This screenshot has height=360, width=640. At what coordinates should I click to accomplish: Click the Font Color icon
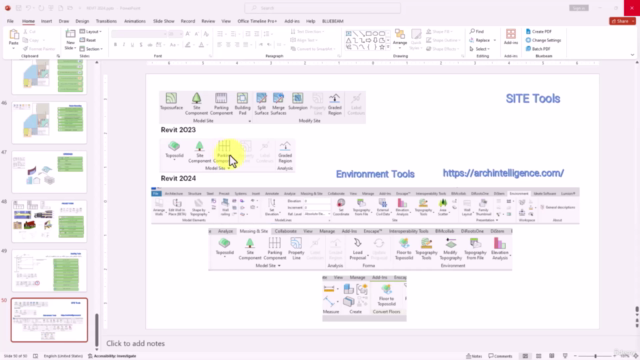pos(201,45)
